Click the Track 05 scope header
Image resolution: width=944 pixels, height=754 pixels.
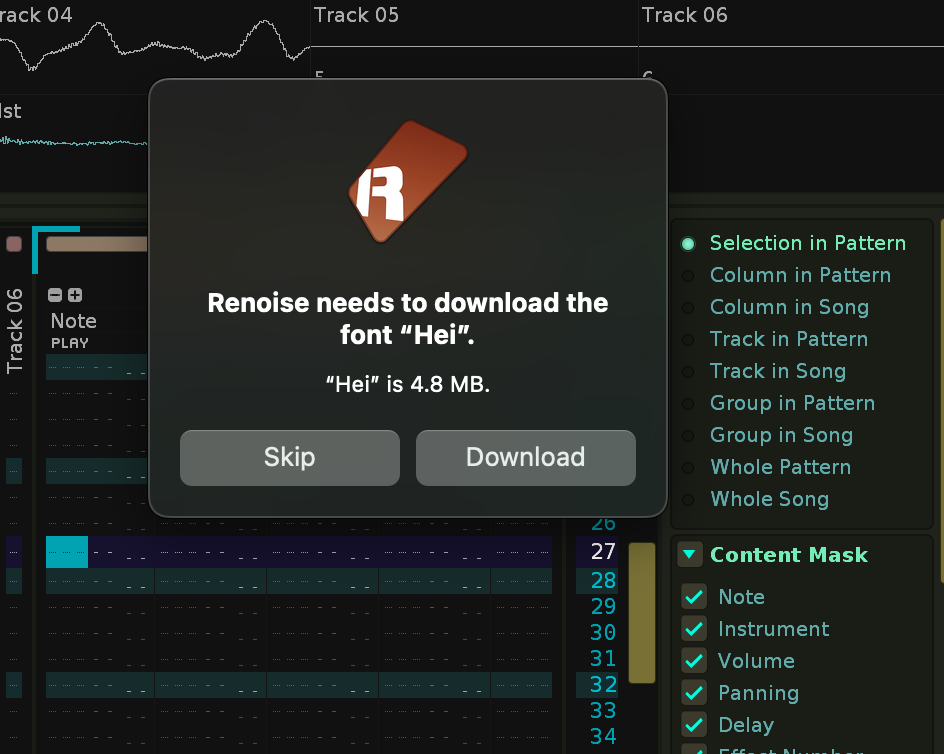tap(356, 14)
